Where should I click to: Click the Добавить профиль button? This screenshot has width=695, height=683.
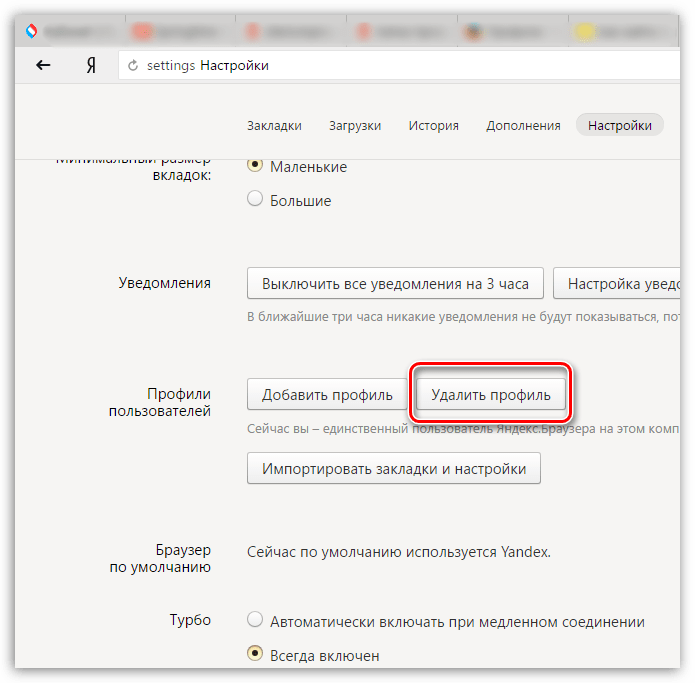pyautogui.click(x=327, y=394)
